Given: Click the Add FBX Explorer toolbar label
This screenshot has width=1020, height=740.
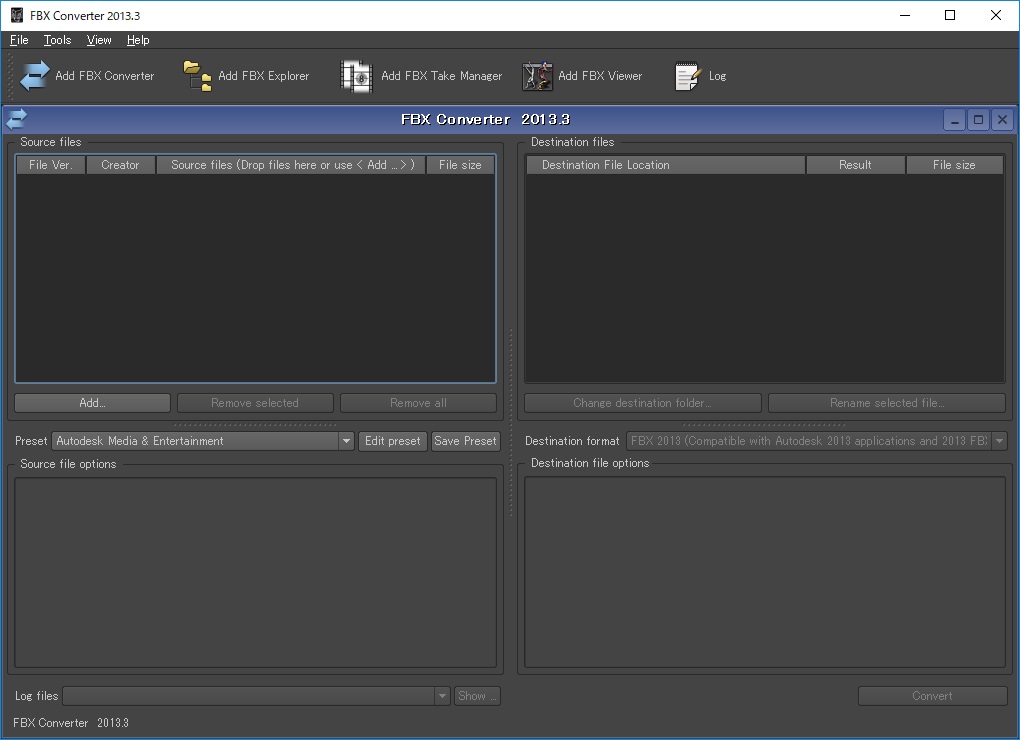Looking at the screenshot, I should coord(263,76).
